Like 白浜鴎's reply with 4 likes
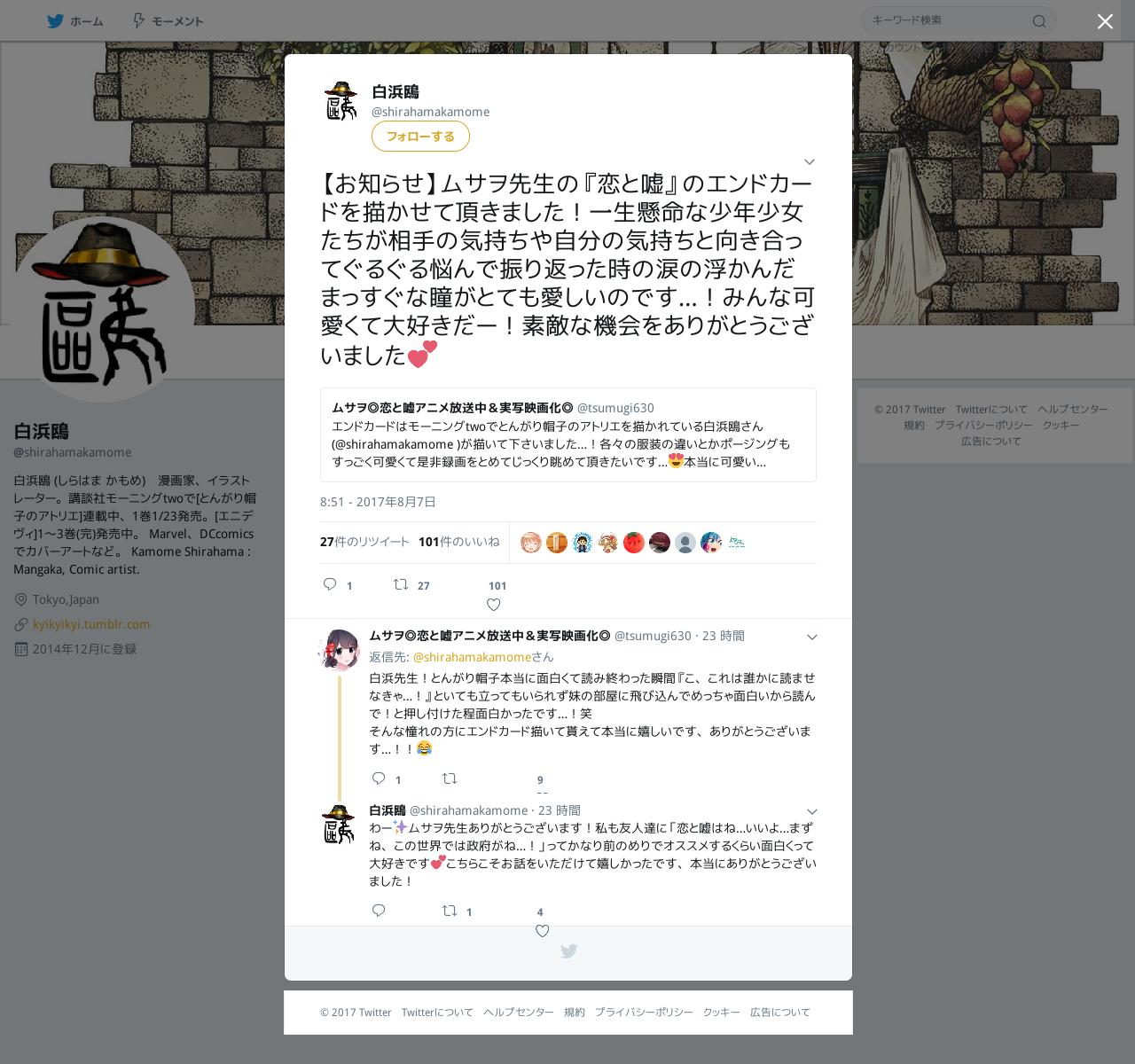The width and height of the screenshot is (1135, 1064). tap(543, 931)
